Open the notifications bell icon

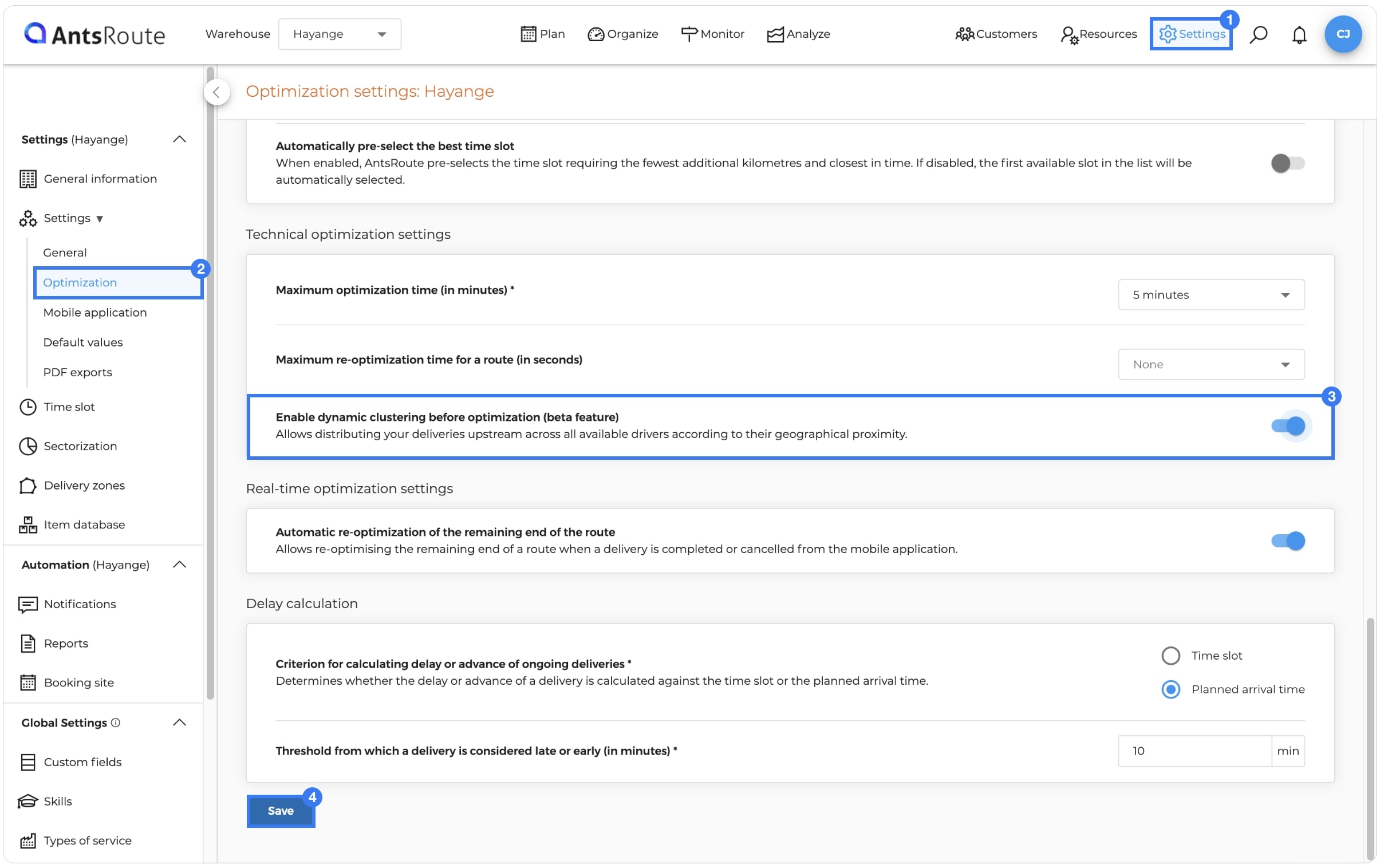click(1299, 34)
